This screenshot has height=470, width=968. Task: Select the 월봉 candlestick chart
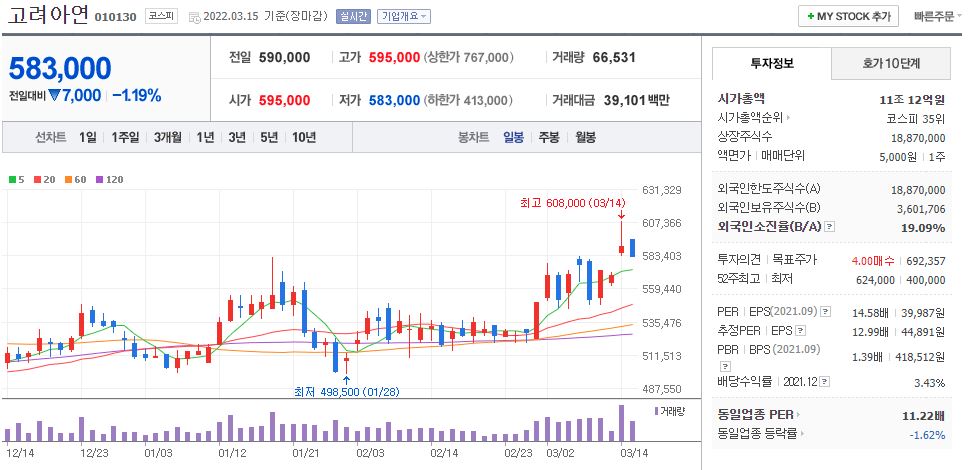click(x=586, y=137)
